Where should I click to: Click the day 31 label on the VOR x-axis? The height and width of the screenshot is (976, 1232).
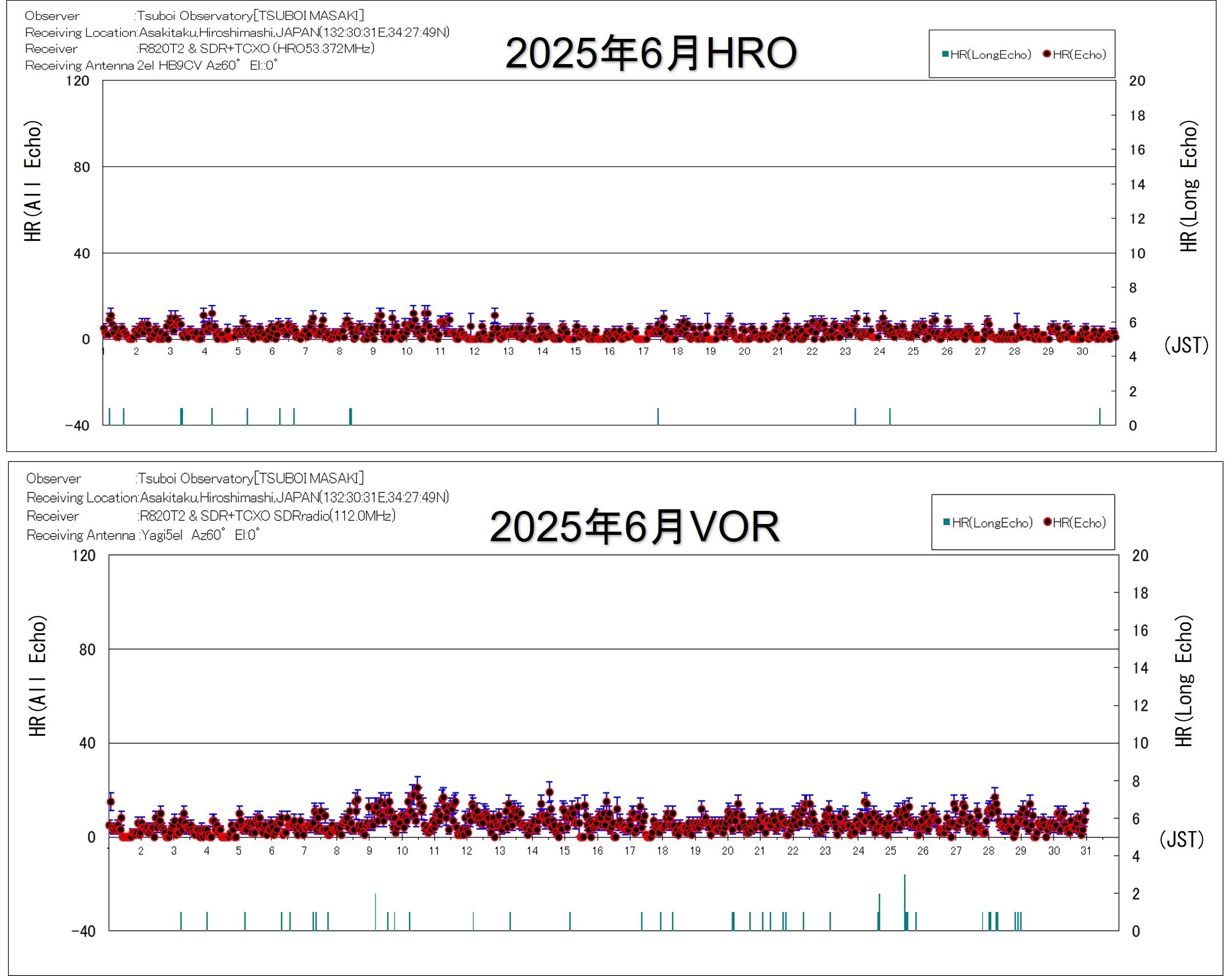click(x=1086, y=851)
